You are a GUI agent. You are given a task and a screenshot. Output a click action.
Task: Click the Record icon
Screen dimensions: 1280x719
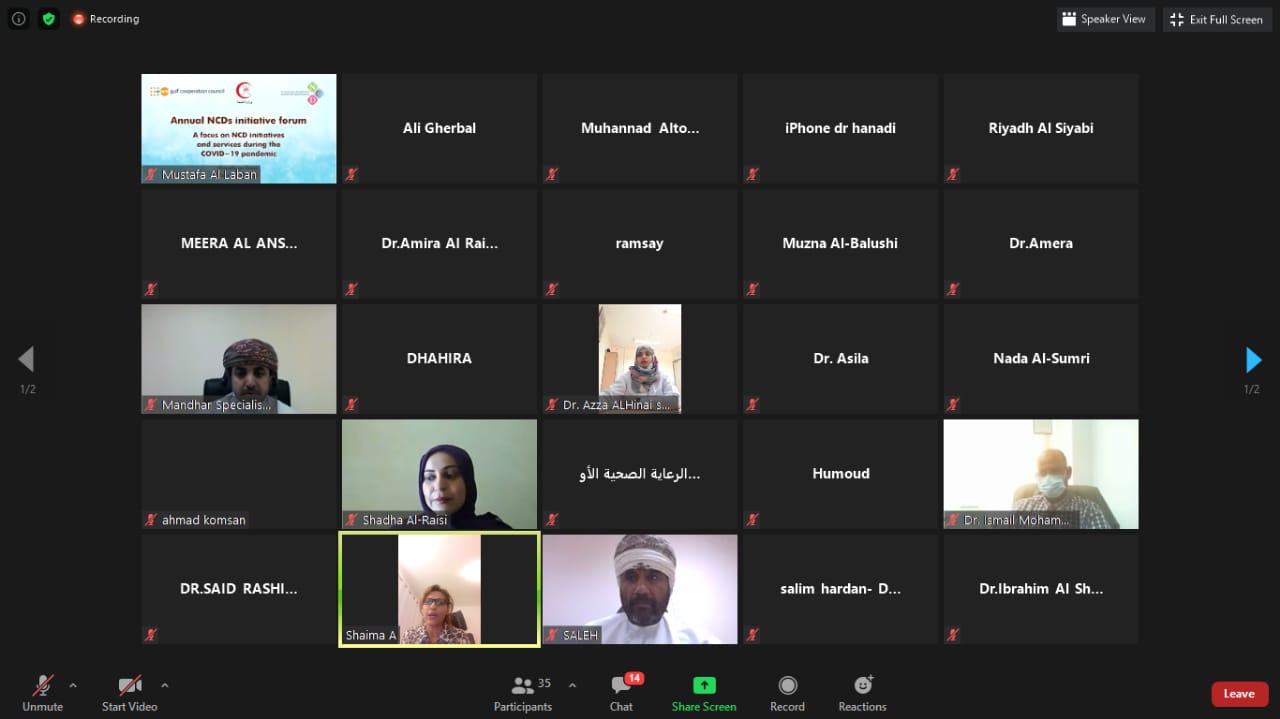tap(787, 685)
